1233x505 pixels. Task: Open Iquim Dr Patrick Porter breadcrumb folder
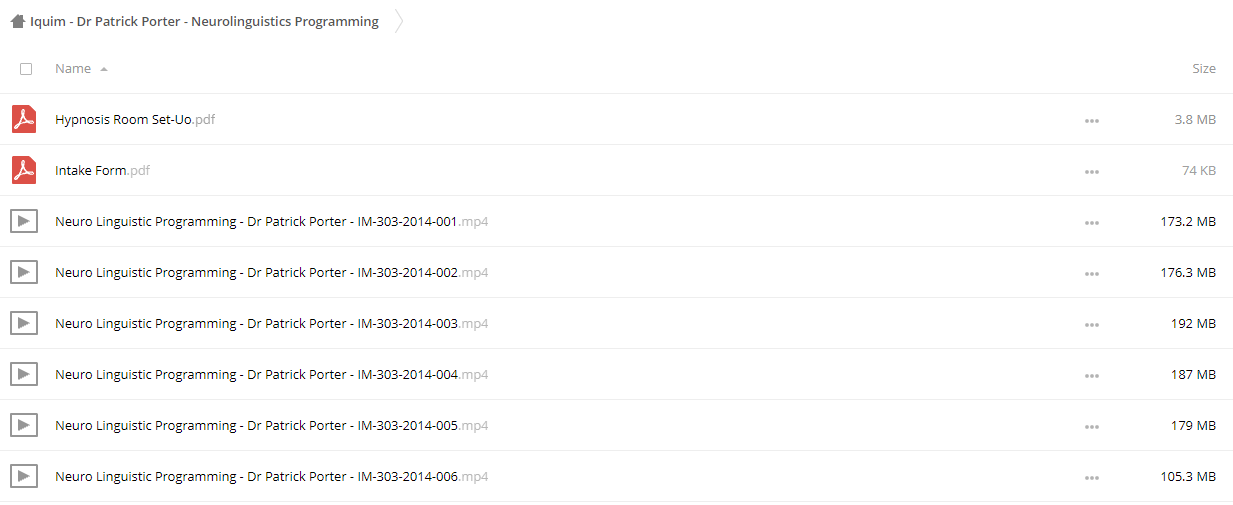[x=204, y=21]
